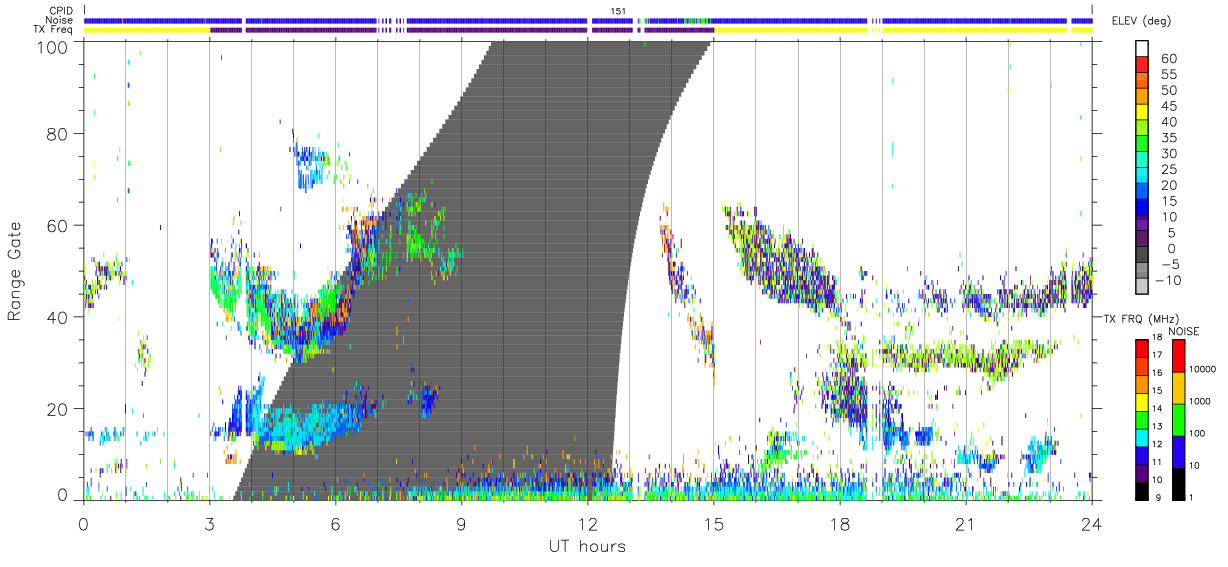
Task: Click the 'NOISE' legend title
Action: point(1184,331)
